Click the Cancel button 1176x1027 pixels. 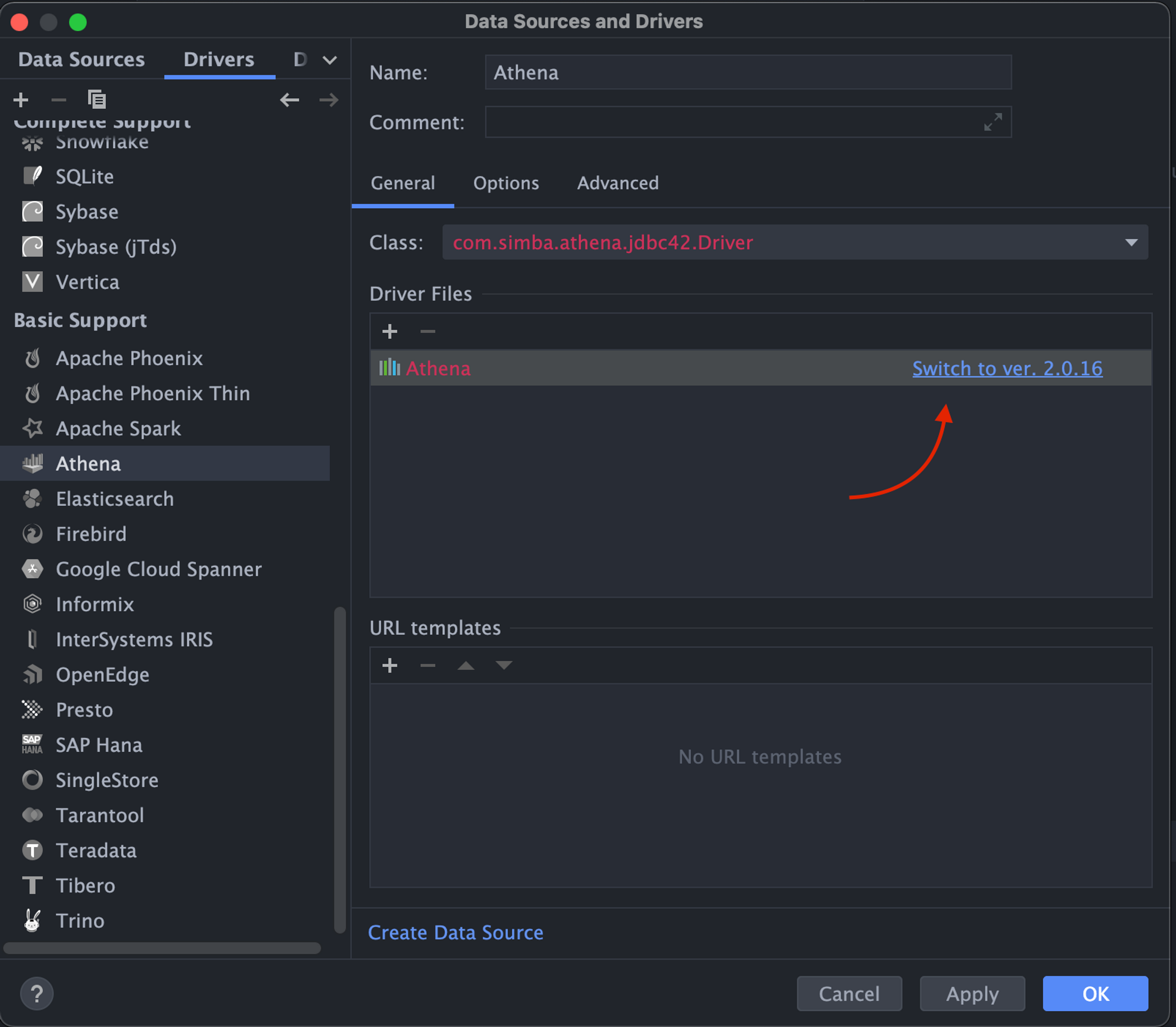point(849,993)
